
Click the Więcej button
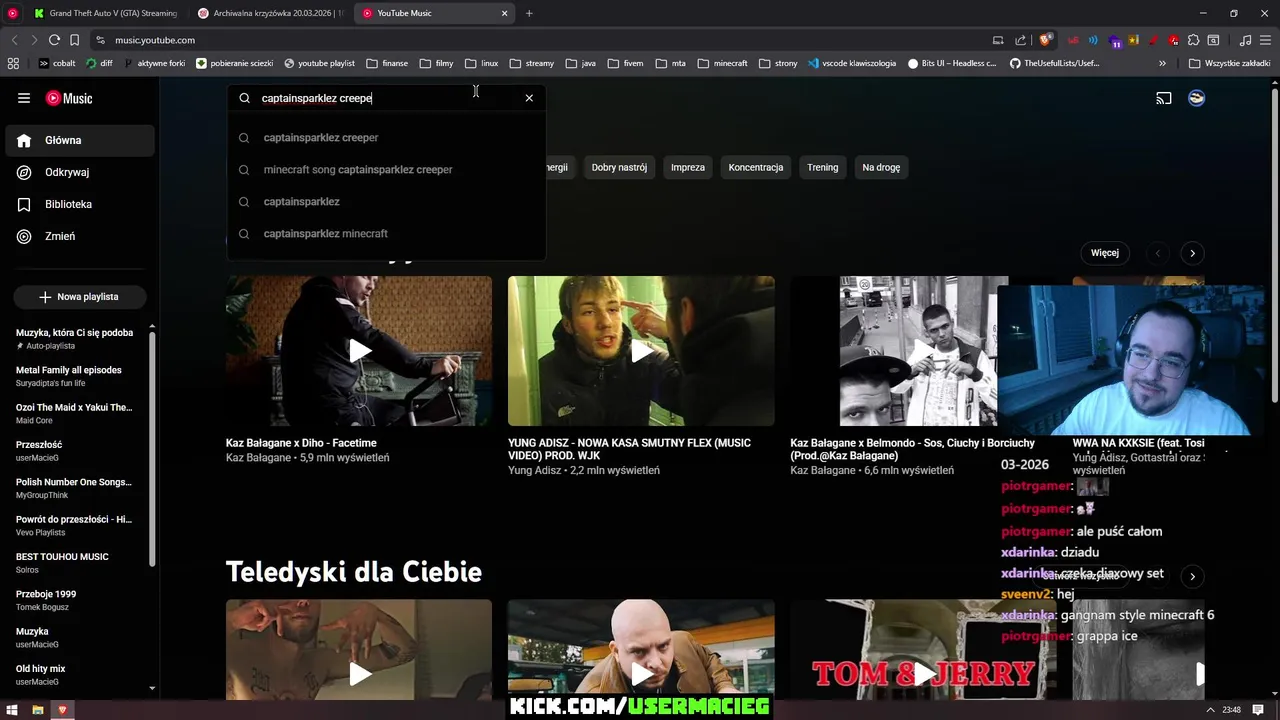pos(1105,253)
